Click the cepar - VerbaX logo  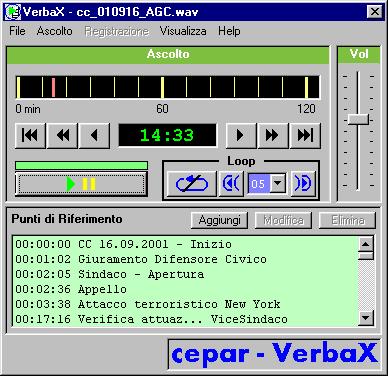tap(274, 354)
